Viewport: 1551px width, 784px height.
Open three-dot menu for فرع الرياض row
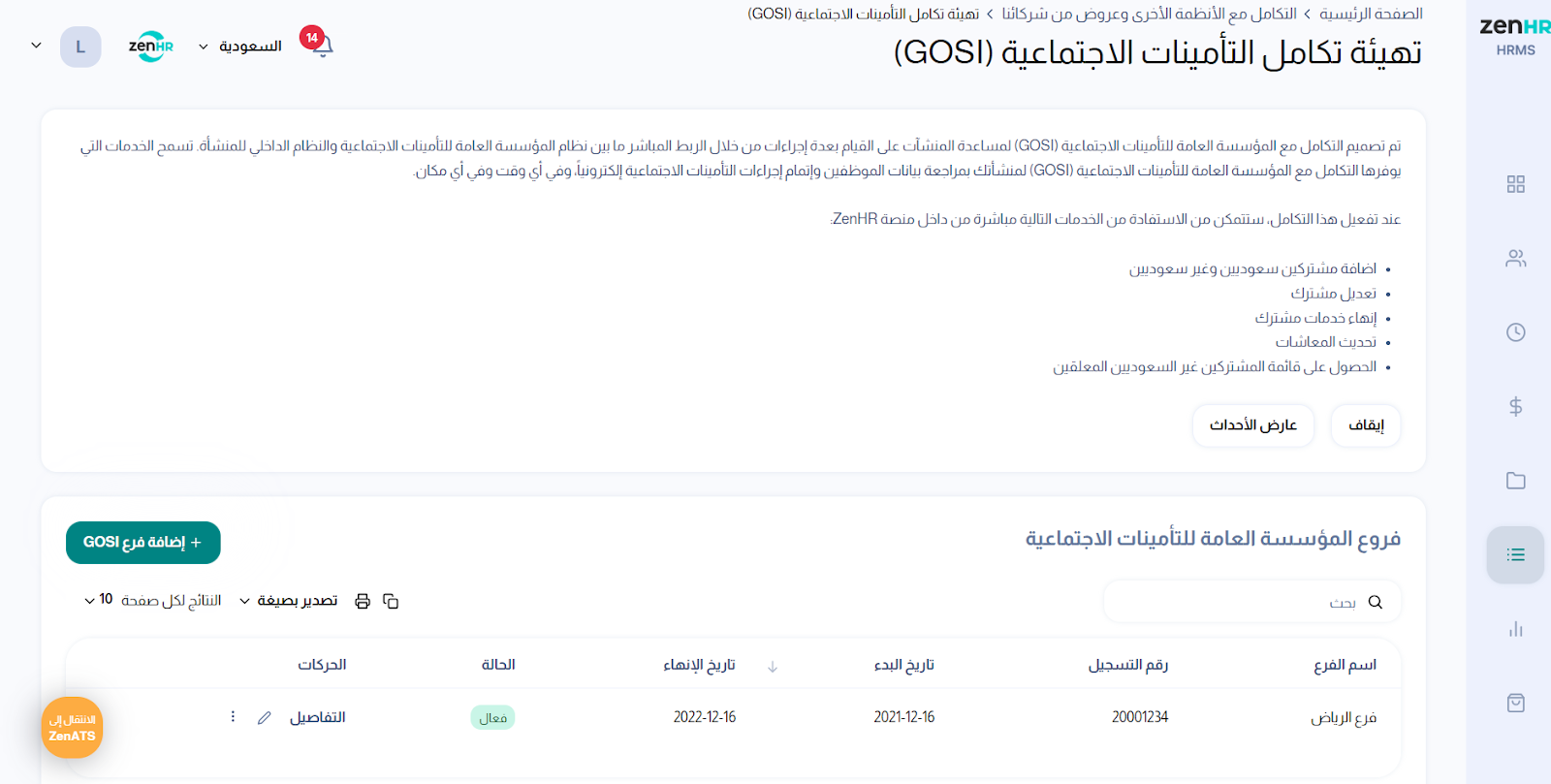(x=233, y=716)
